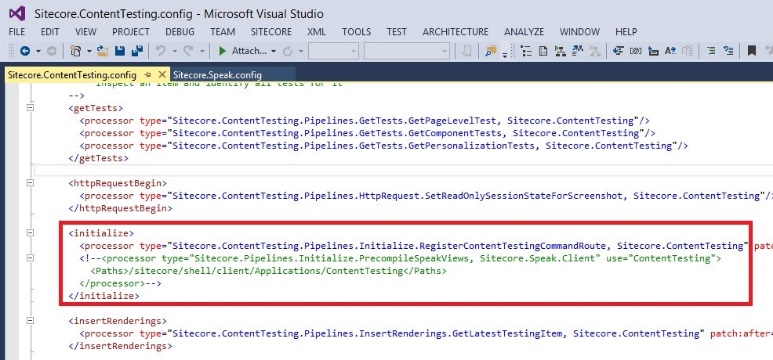Click the hierarchy icon with green play arrow
Image resolution: width=773 pixels, height=360 pixels.
[x=560, y=51]
